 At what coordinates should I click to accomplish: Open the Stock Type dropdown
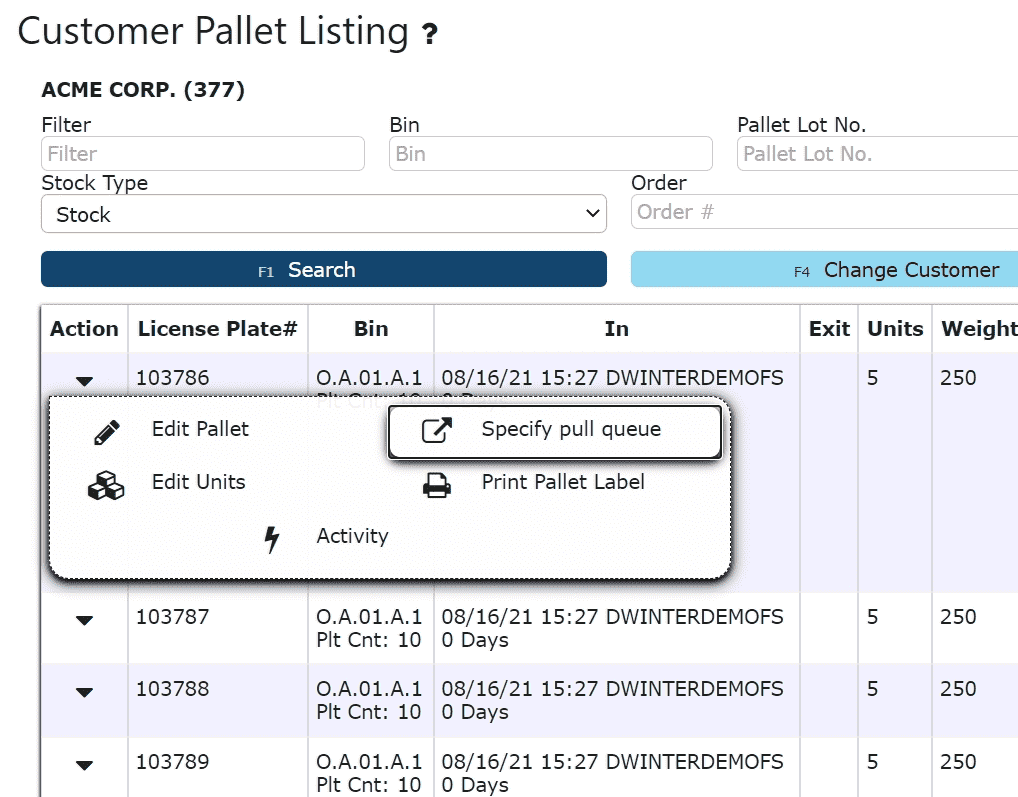(x=323, y=214)
